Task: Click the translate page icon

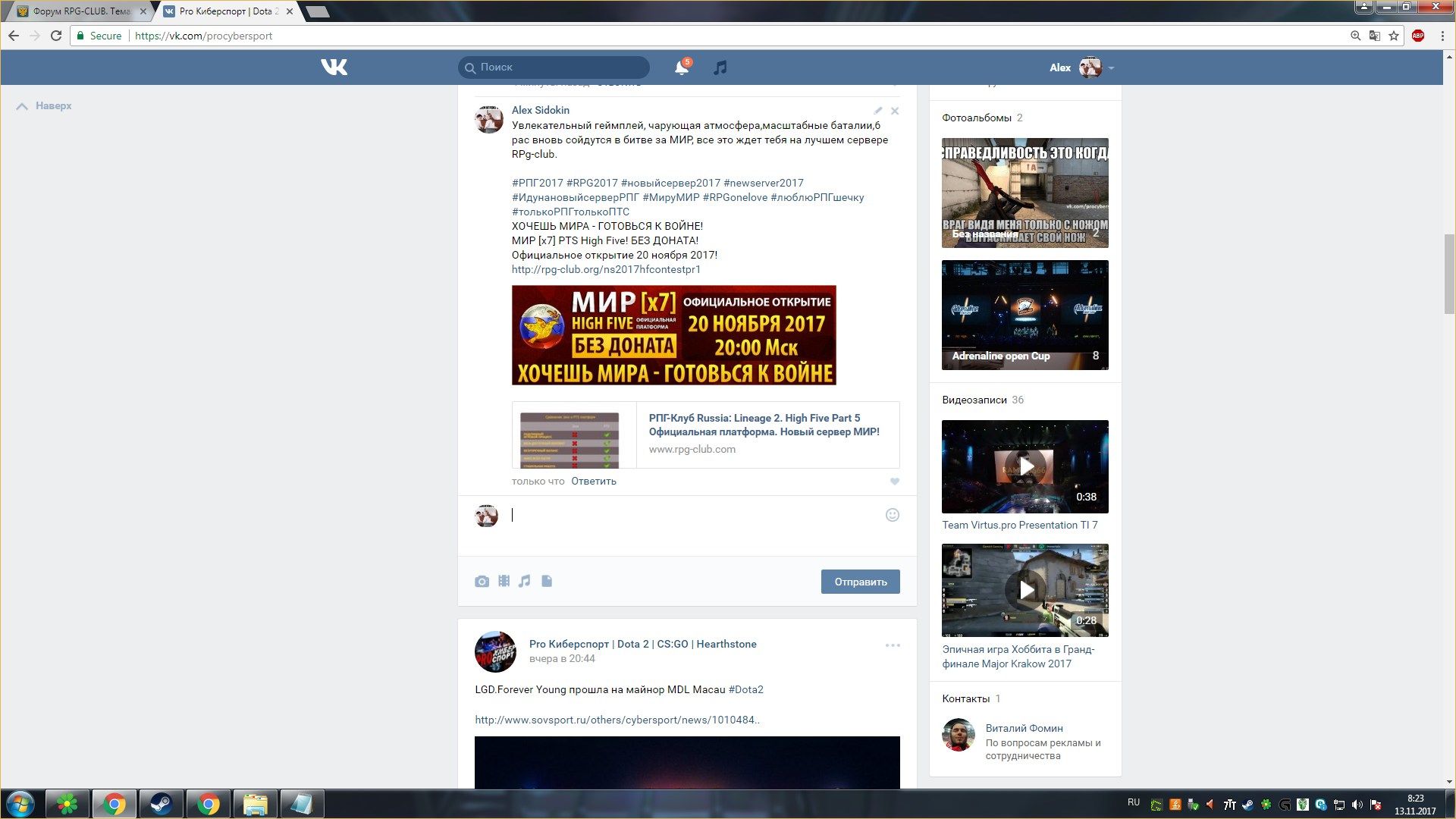Action: pos(1374,36)
